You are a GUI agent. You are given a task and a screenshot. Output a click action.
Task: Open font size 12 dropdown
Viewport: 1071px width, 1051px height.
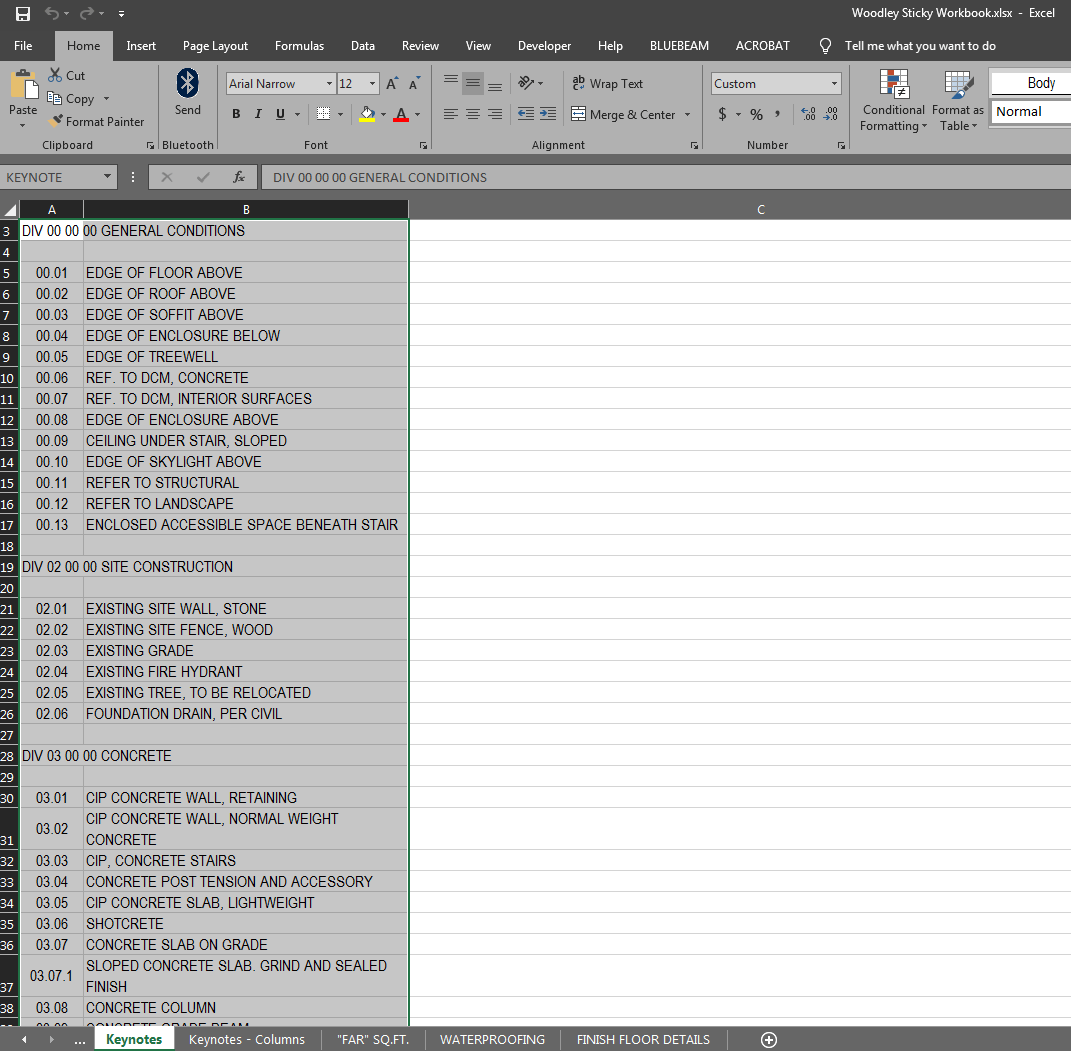(x=372, y=84)
